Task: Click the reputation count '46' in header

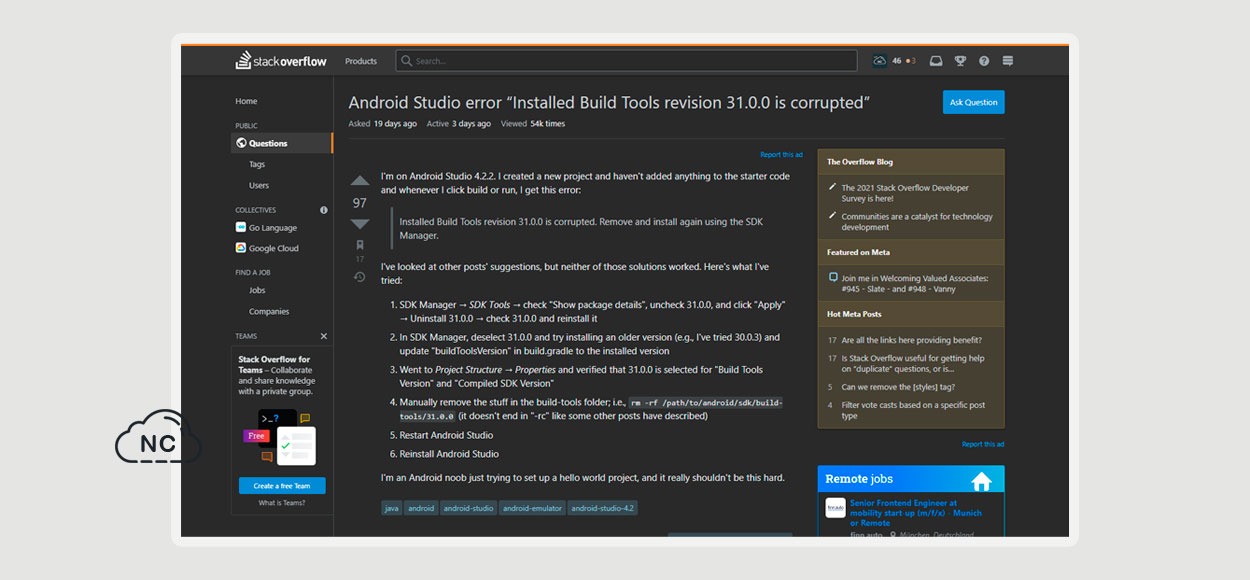Action: [897, 61]
